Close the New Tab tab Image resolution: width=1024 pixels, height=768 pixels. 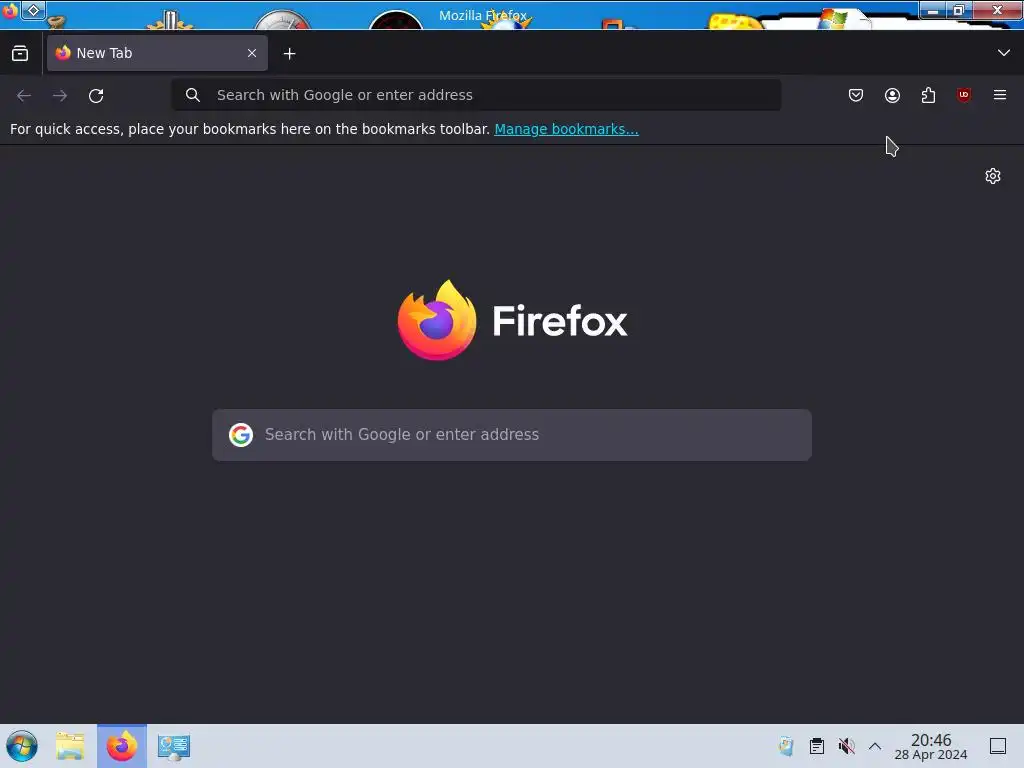click(252, 53)
